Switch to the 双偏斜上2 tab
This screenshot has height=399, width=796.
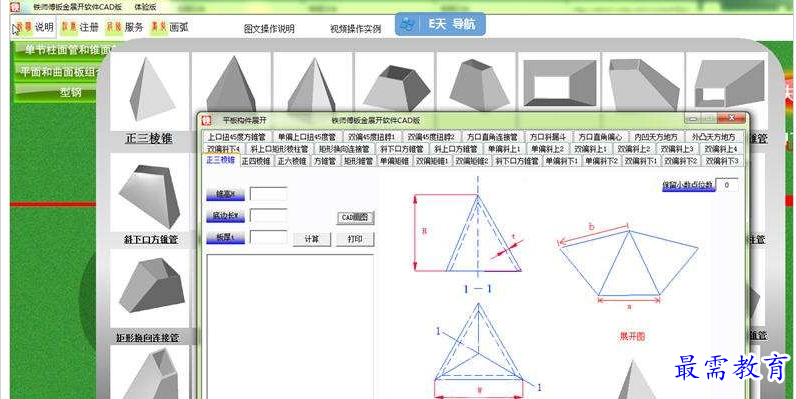(634, 149)
